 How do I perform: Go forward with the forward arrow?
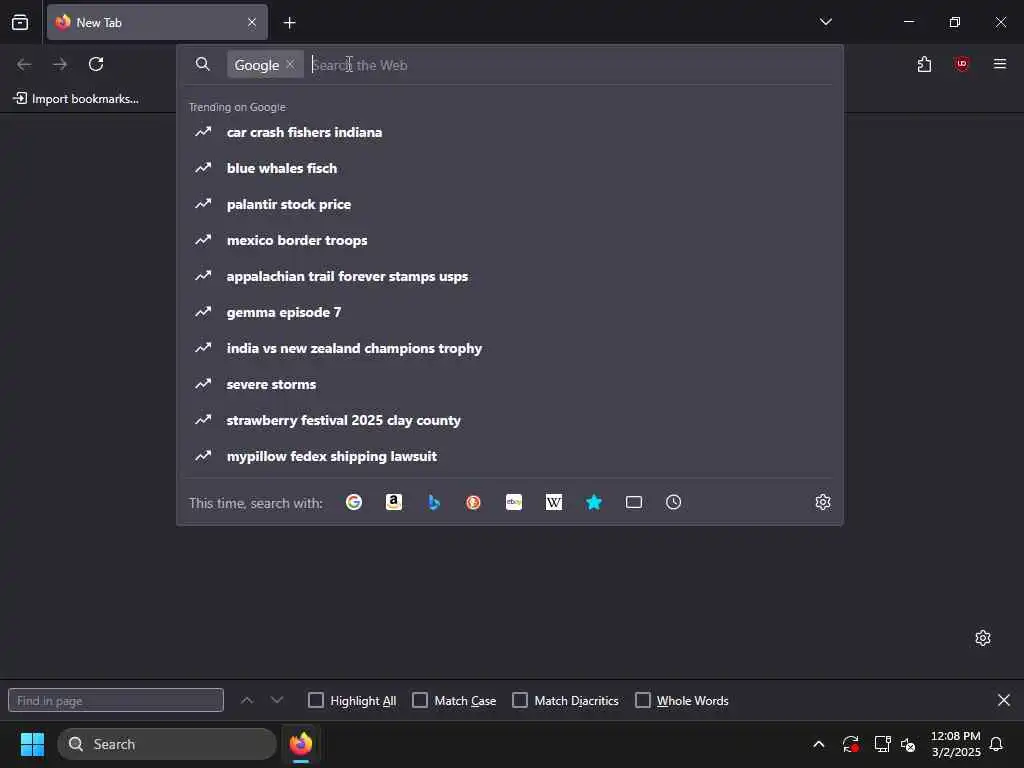click(x=60, y=64)
